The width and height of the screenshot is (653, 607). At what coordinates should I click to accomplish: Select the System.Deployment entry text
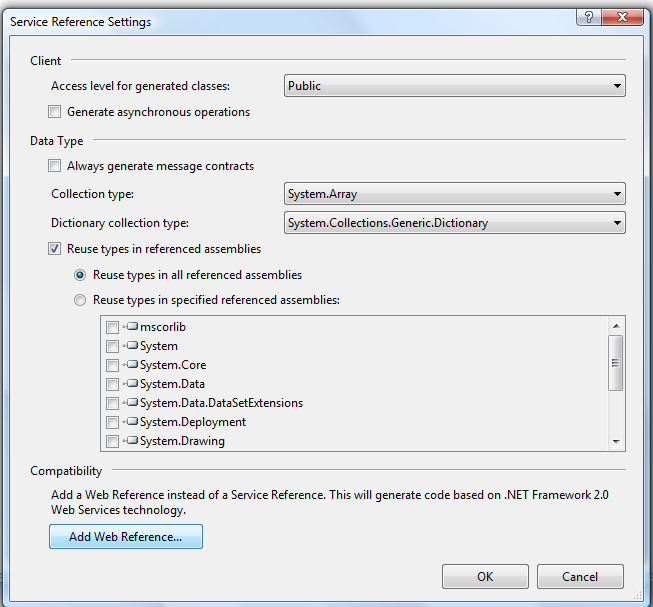pyautogui.click(x=193, y=422)
